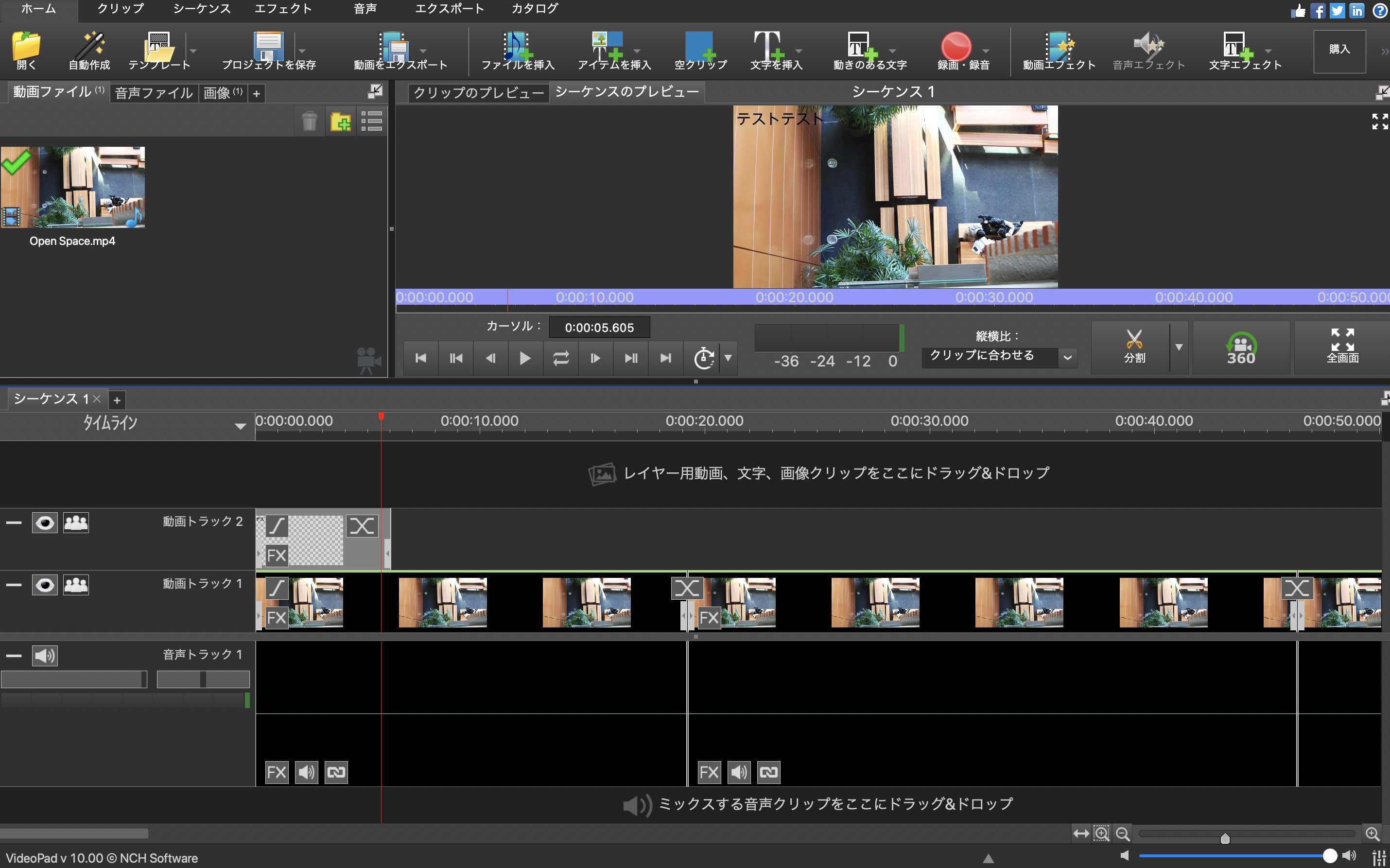Click the transition icon on the 動画トラック 2 clip

click(x=362, y=526)
